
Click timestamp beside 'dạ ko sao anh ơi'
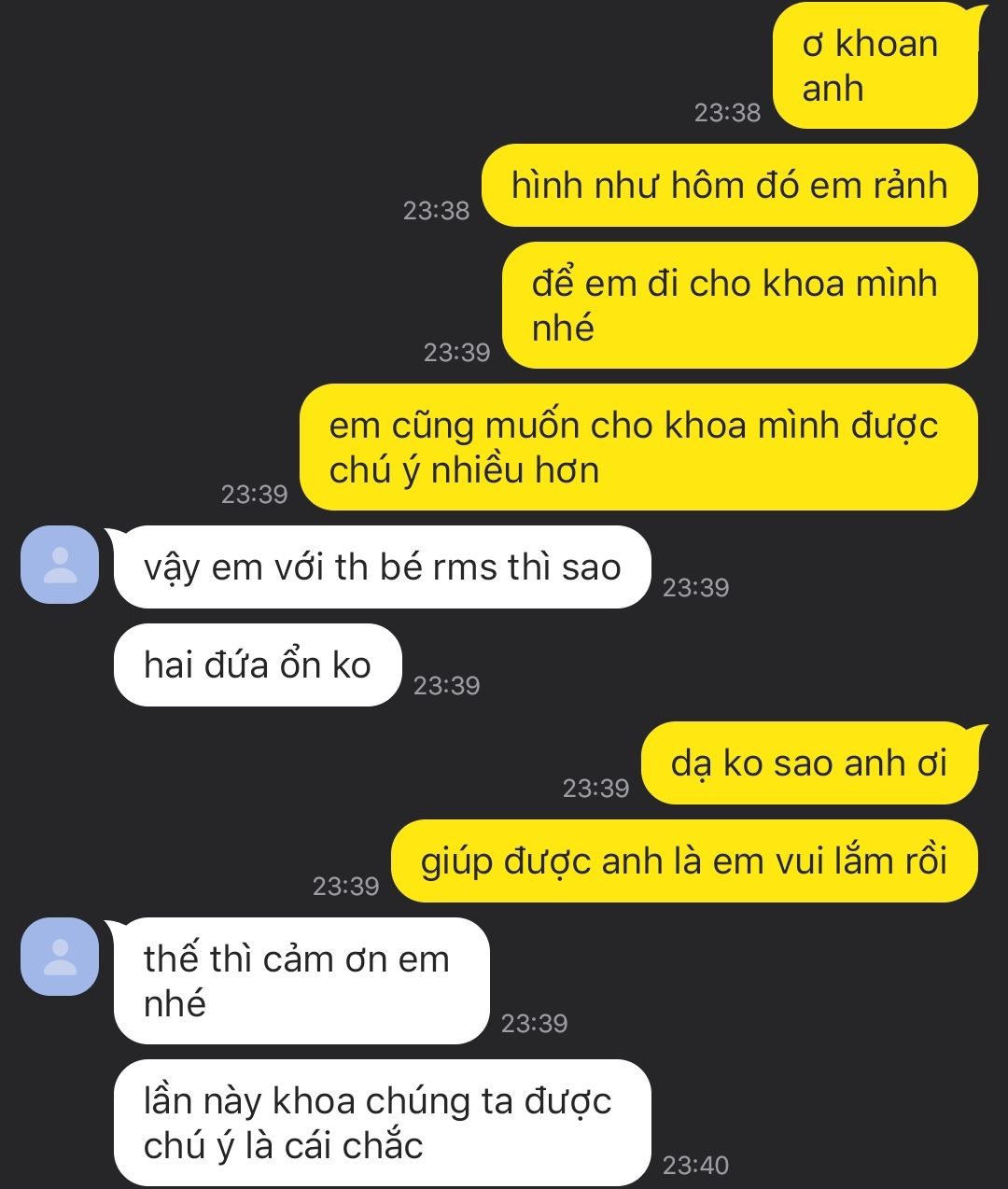click(595, 789)
